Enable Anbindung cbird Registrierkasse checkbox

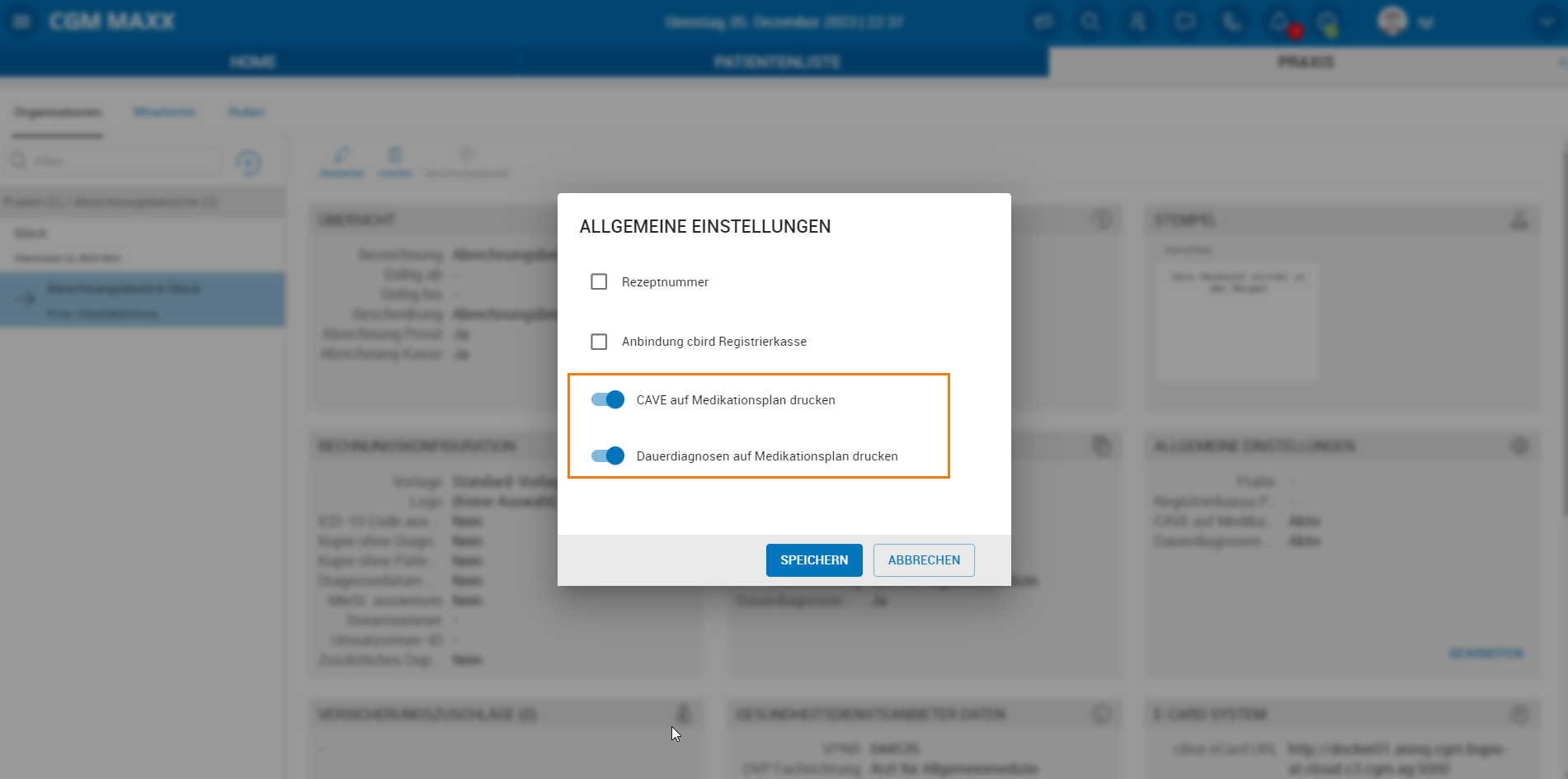[599, 342]
